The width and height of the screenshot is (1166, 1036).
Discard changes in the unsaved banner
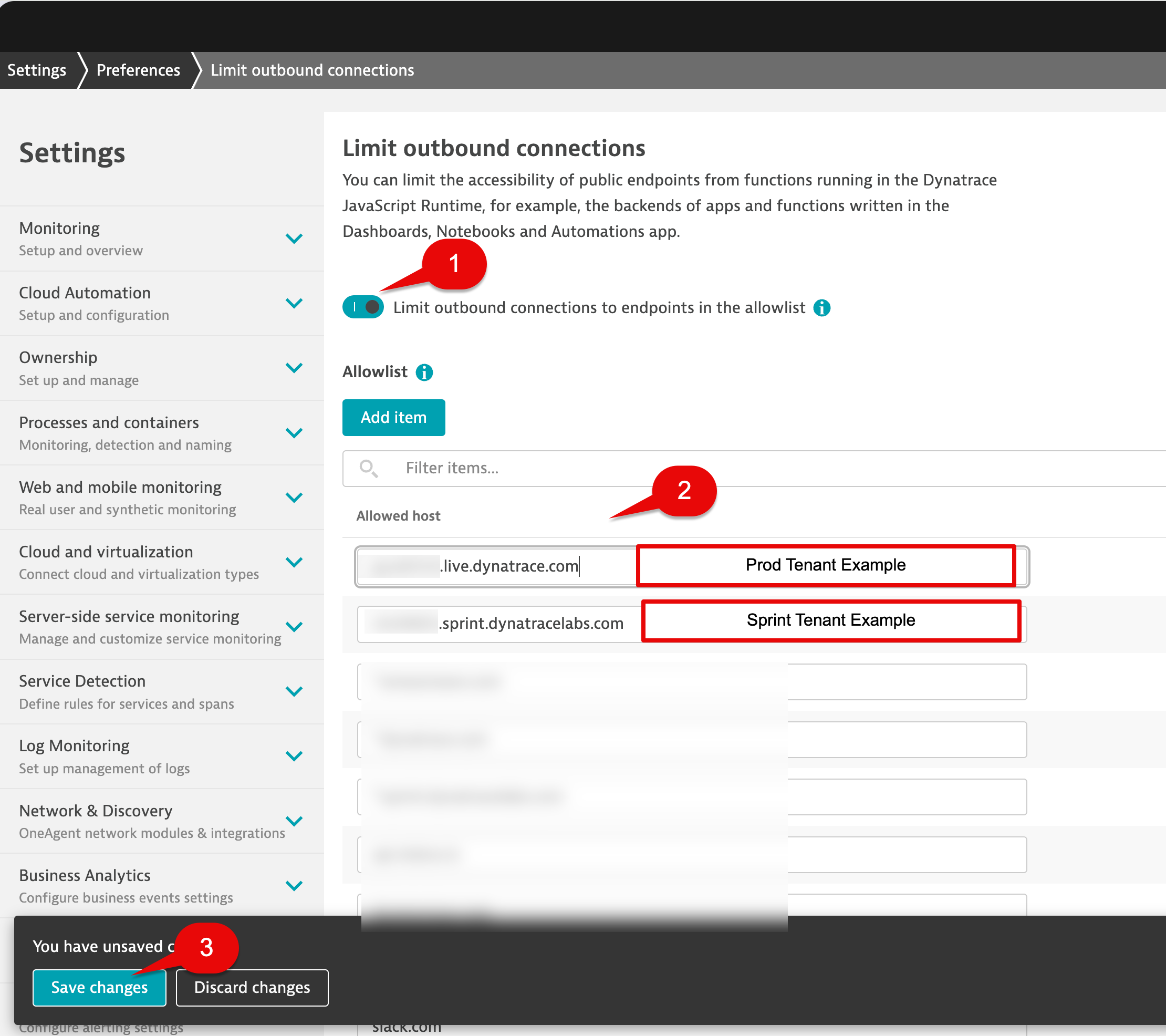click(252, 988)
